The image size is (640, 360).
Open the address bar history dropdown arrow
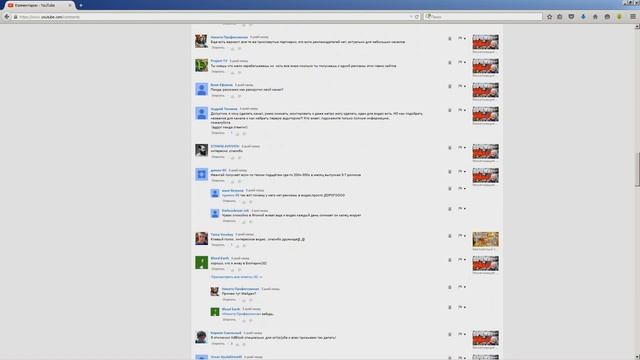pyautogui.click(x=411, y=17)
